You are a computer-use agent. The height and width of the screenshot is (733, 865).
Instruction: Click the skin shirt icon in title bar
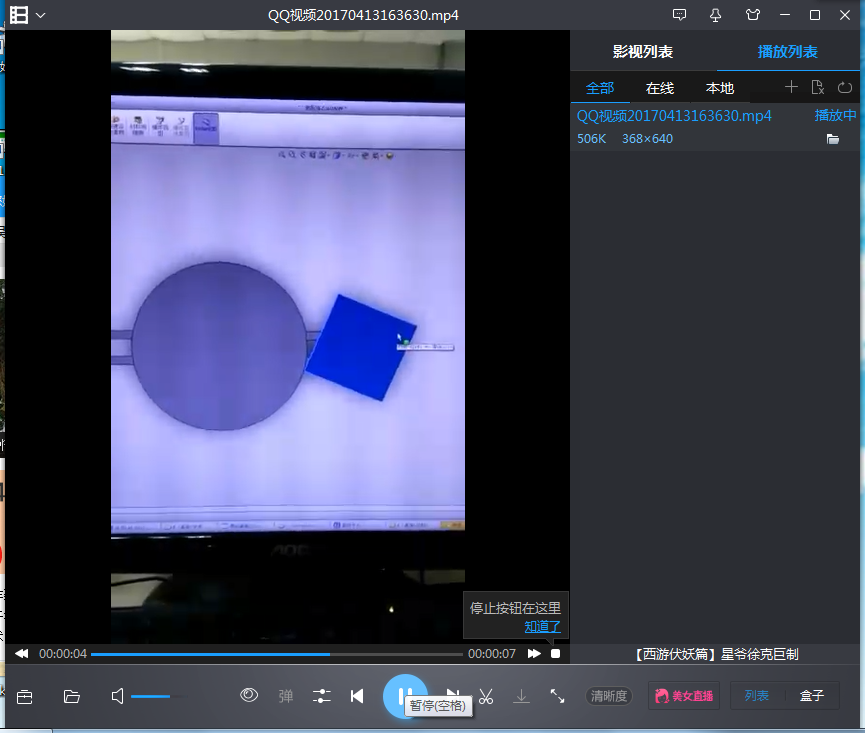point(753,15)
